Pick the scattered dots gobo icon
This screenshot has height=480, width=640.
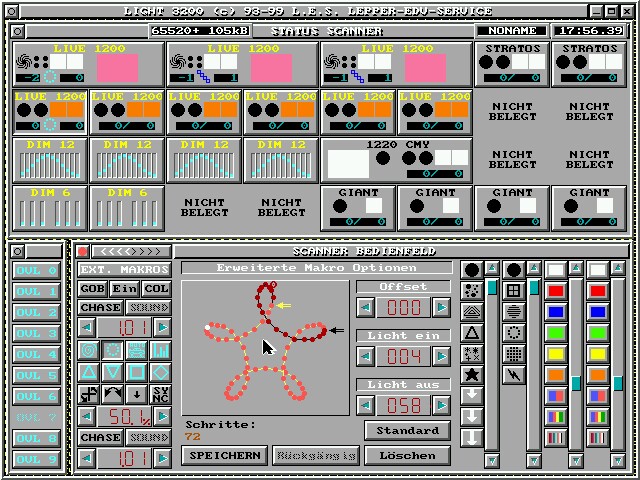tap(472, 291)
